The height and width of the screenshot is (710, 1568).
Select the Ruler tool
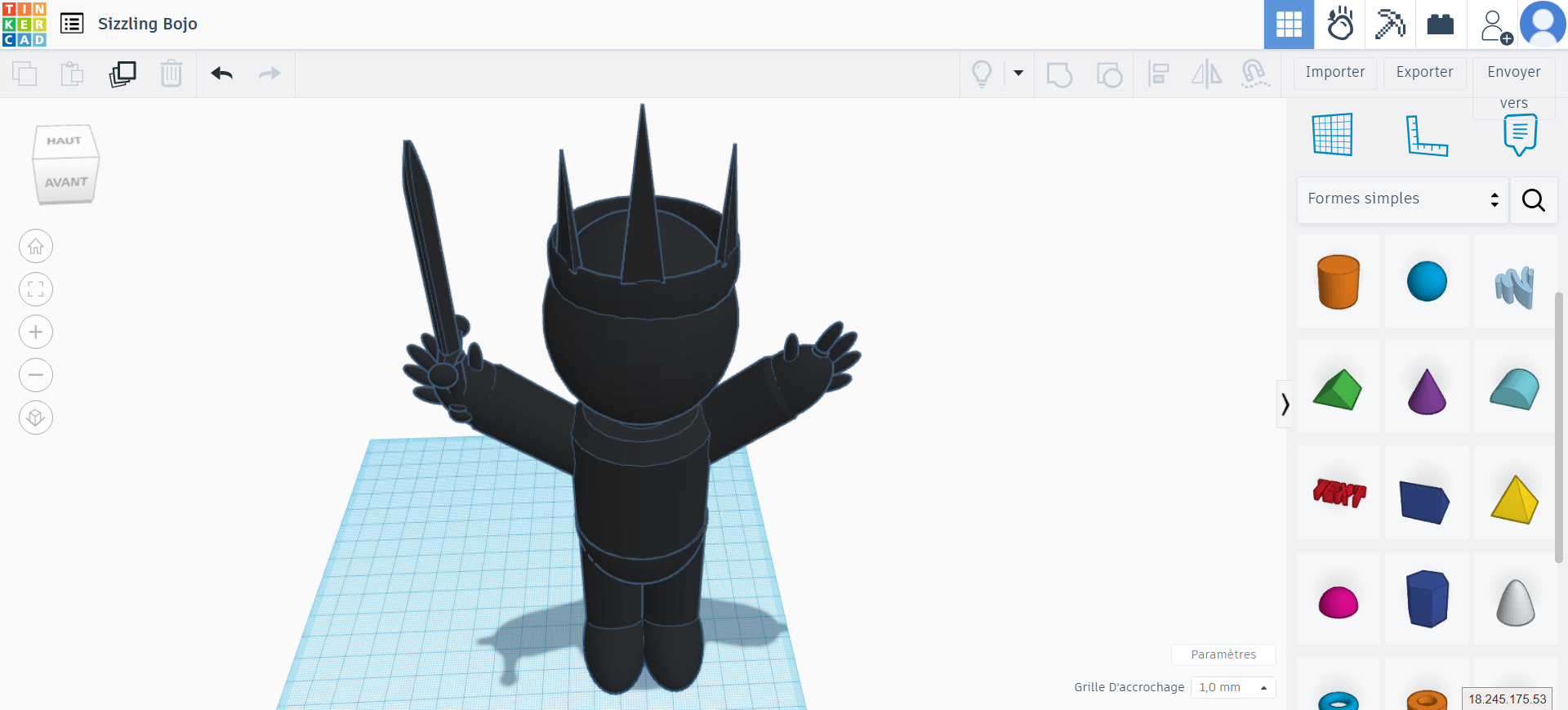coord(1426,135)
